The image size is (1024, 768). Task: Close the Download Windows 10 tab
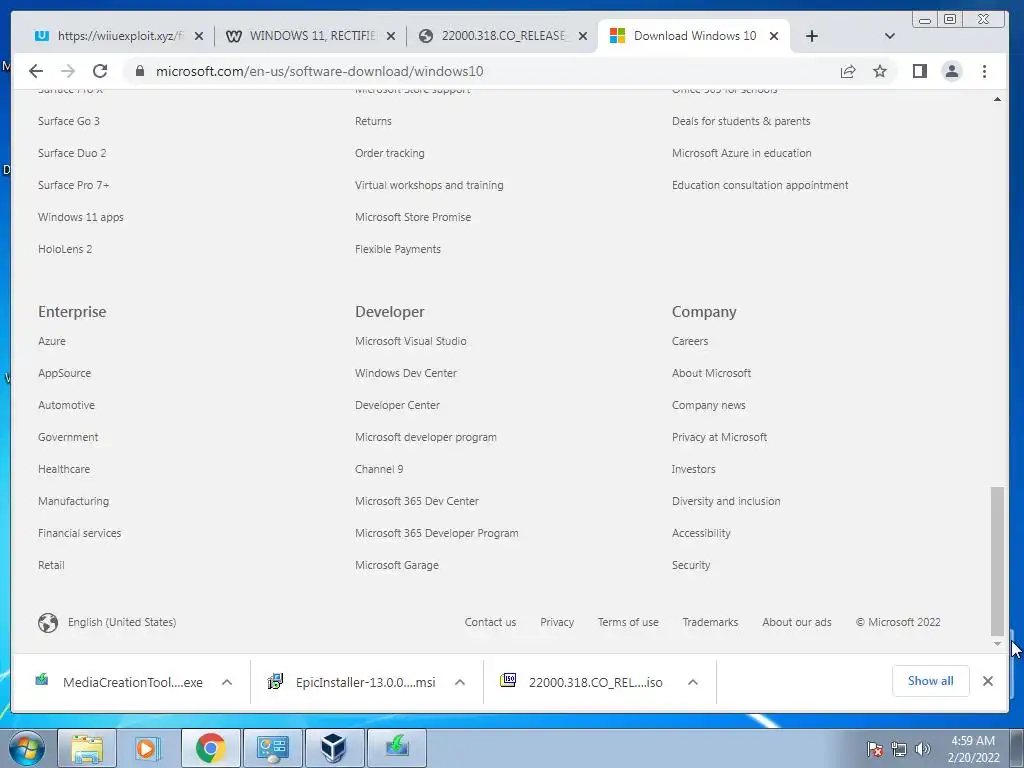[x=774, y=36]
